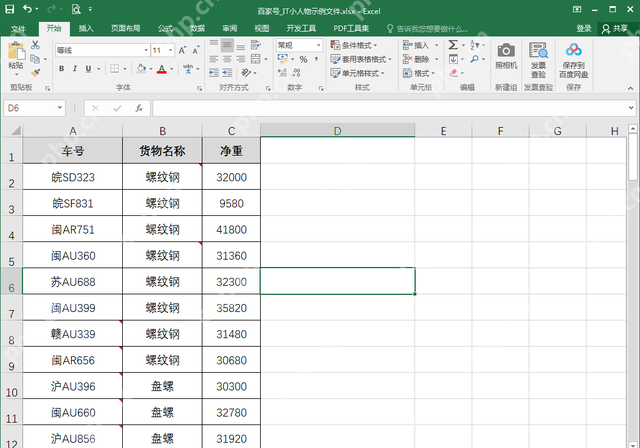This screenshot has width=640, height=448.
Task: Click the Save icon in quick access toolbar
Action: pyautogui.click(x=11, y=9)
